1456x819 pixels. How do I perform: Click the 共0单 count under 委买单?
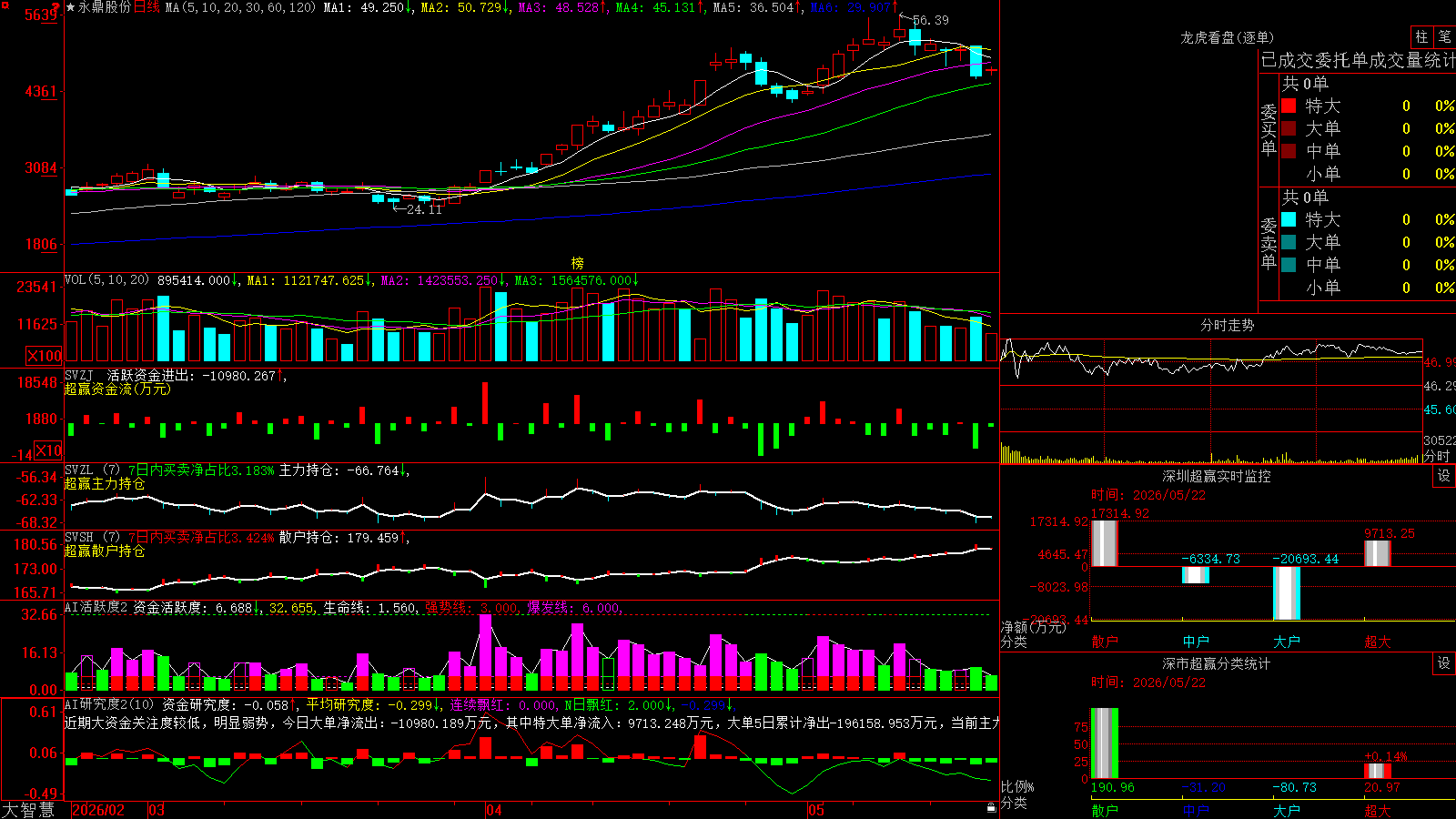[x=1305, y=84]
